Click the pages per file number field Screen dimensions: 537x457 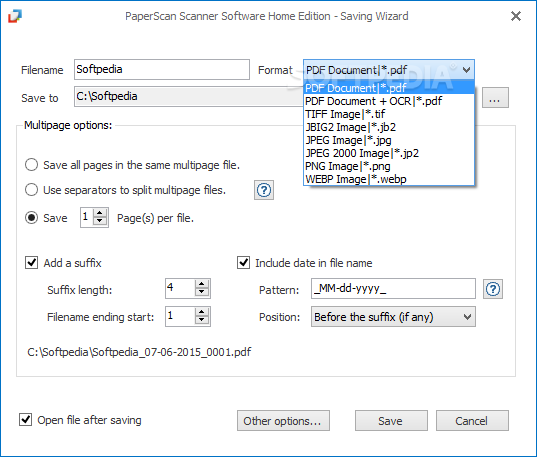[x=87, y=217]
